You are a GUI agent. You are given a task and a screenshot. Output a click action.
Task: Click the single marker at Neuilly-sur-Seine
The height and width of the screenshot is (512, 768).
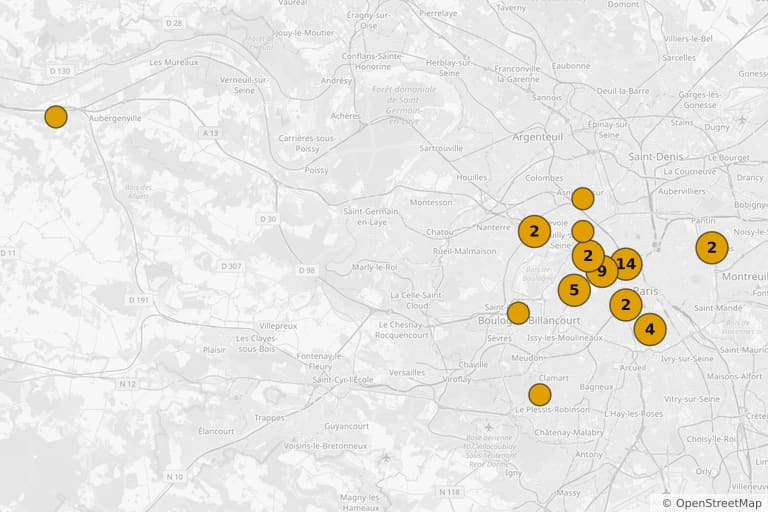pyautogui.click(x=583, y=231)
